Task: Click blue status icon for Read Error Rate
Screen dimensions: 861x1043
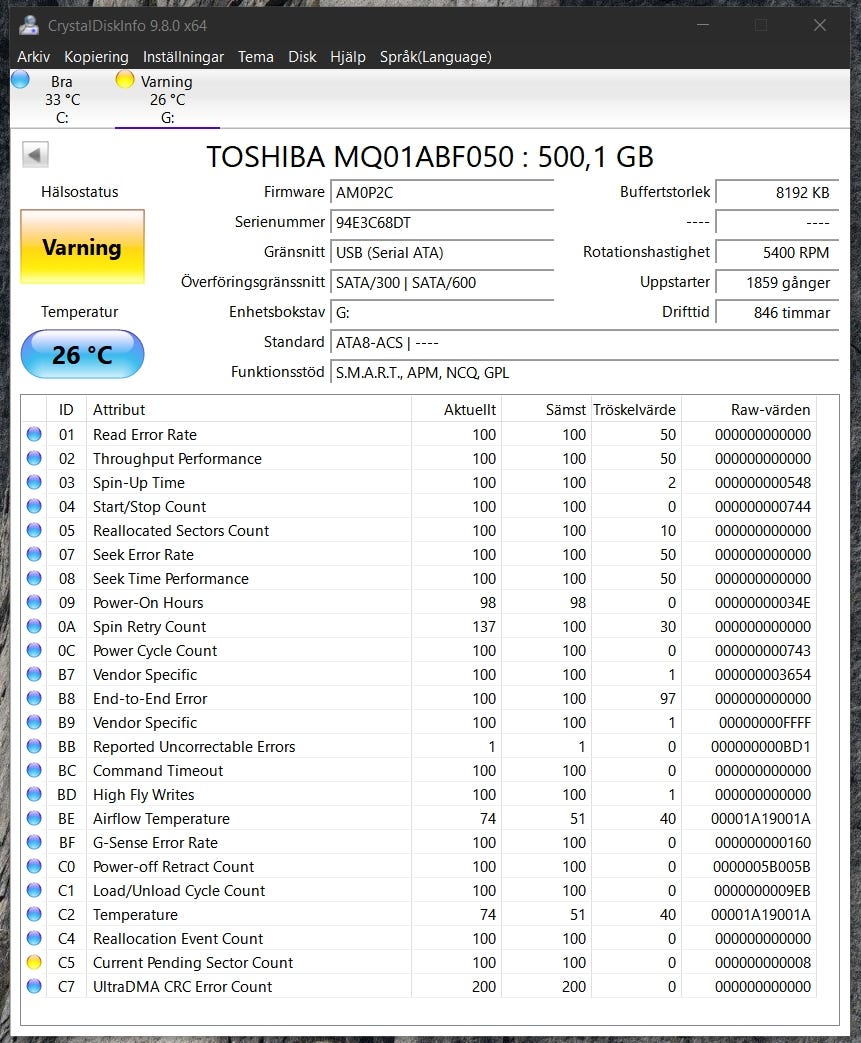Action: [35, 434]
